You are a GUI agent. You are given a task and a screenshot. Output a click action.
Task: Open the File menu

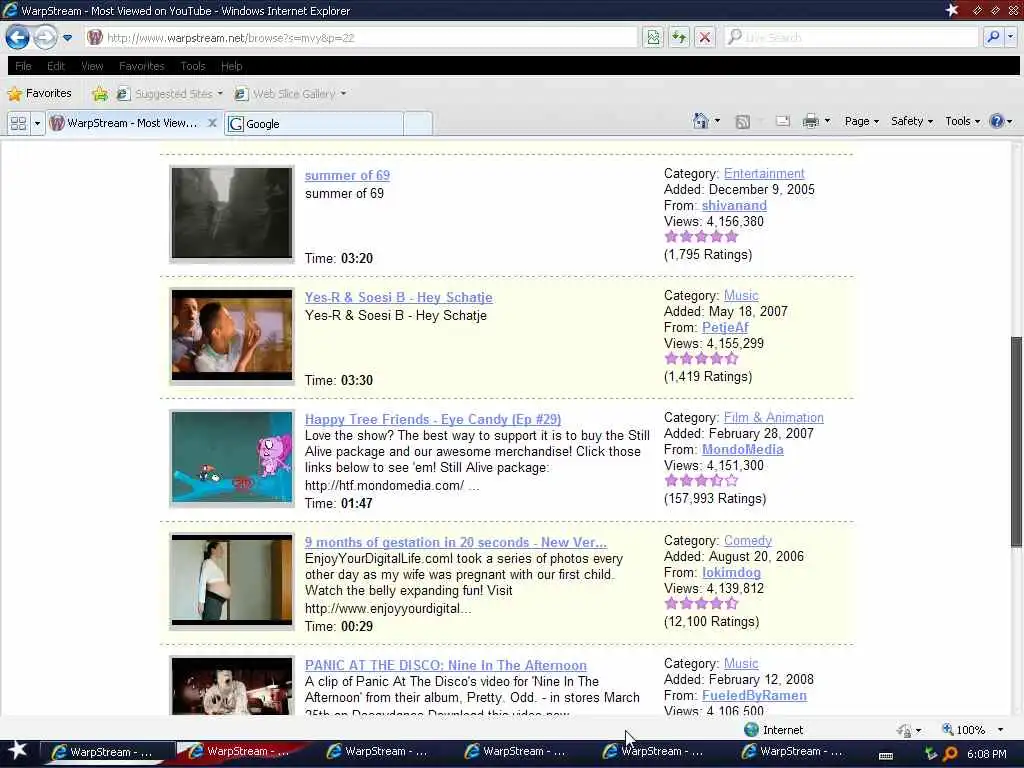tap(23, 66)
